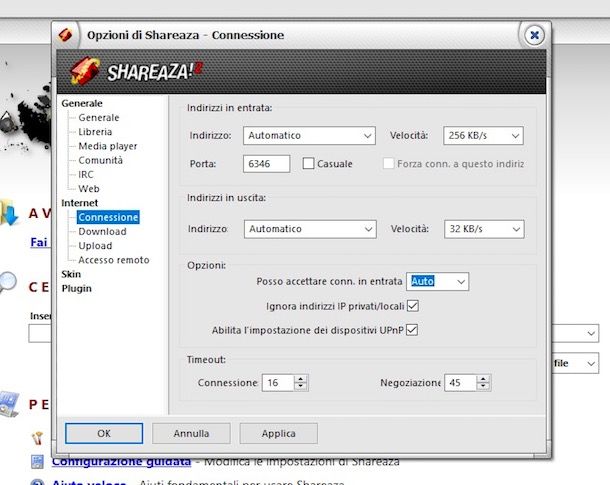Enable the Casuale port checkbox

pos(308,163)
